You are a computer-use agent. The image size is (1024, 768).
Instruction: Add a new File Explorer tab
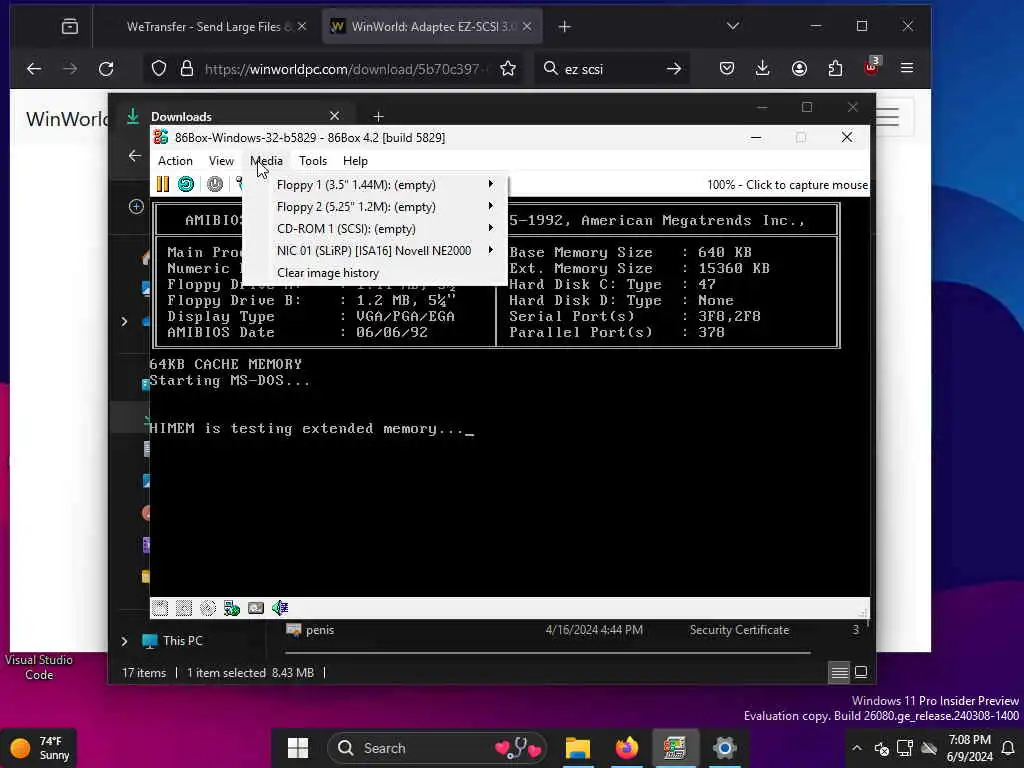click(378, 116)
